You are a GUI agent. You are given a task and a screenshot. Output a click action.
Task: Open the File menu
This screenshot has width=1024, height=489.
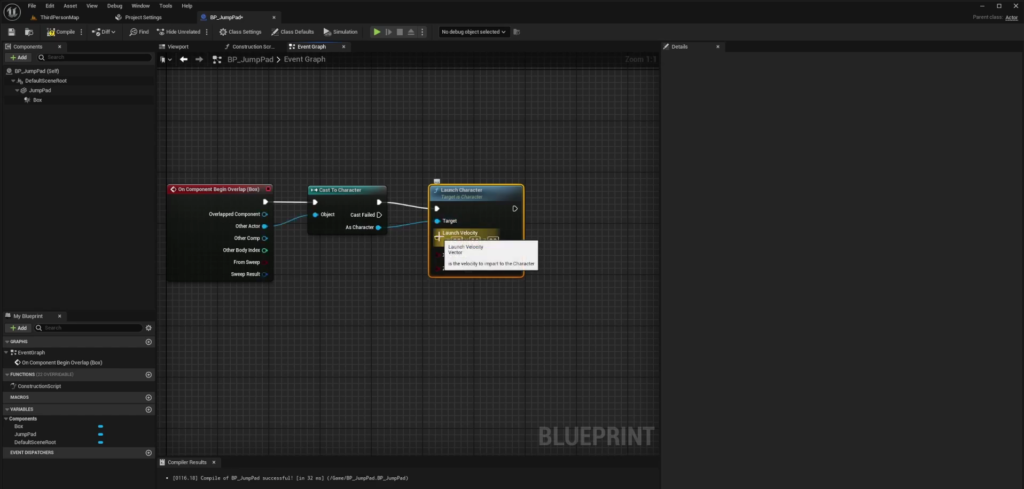pyautogui.click(x=32, y=6)
